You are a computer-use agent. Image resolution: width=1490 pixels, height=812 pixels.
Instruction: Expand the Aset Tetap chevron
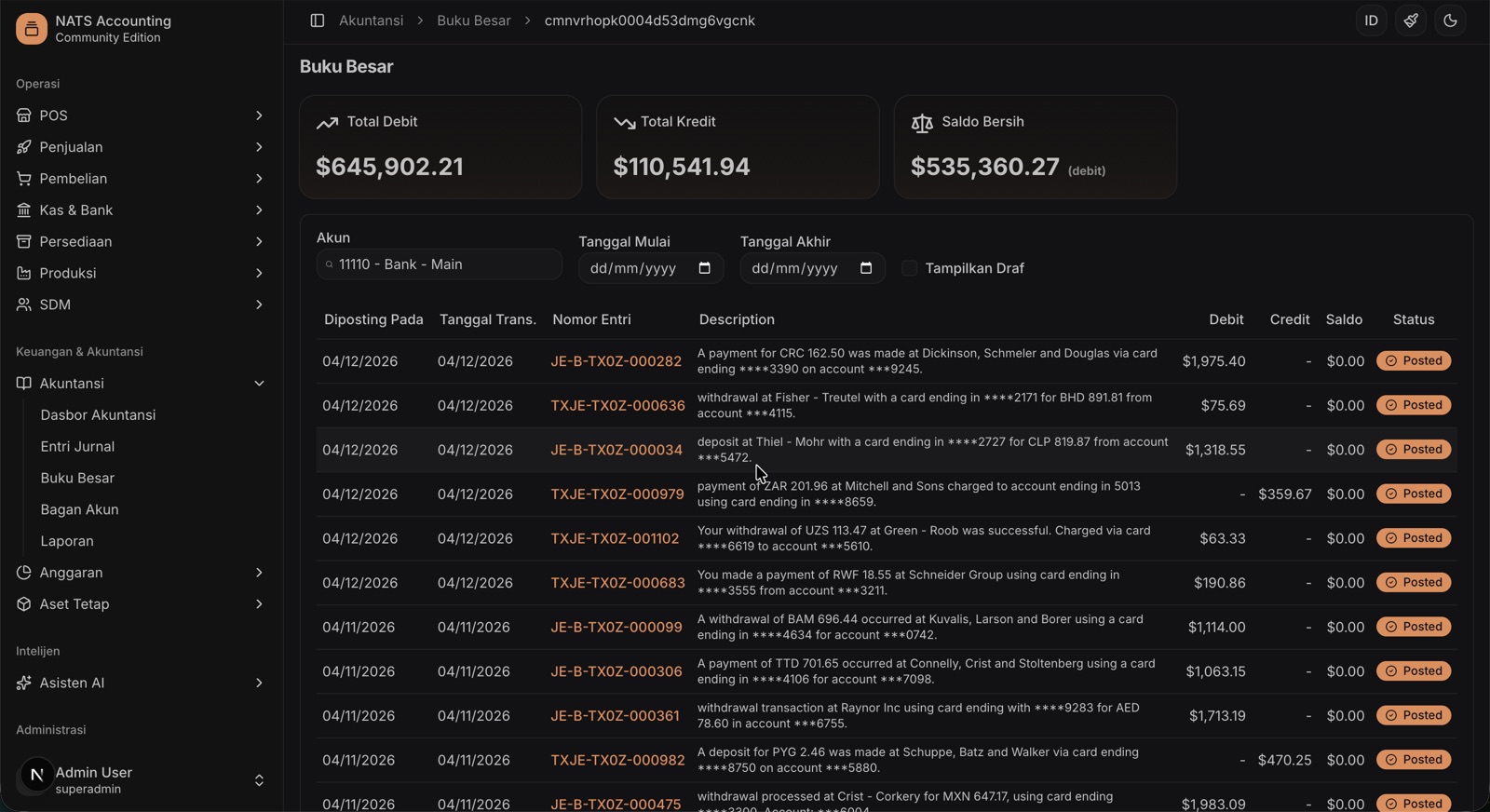(259, 604)
